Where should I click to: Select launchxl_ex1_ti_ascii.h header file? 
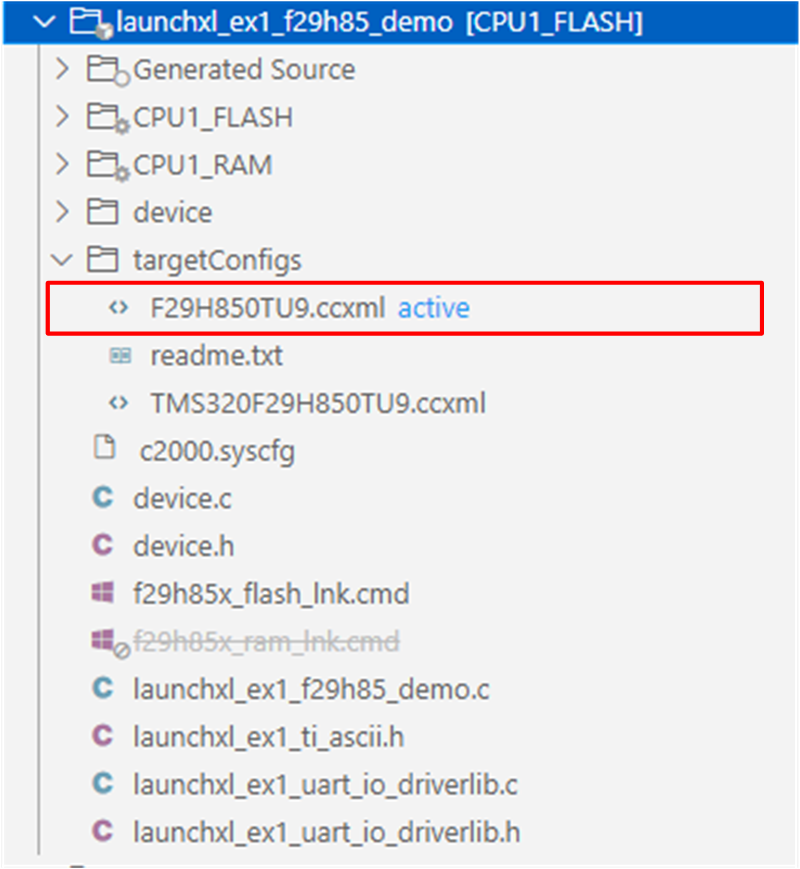268,737
